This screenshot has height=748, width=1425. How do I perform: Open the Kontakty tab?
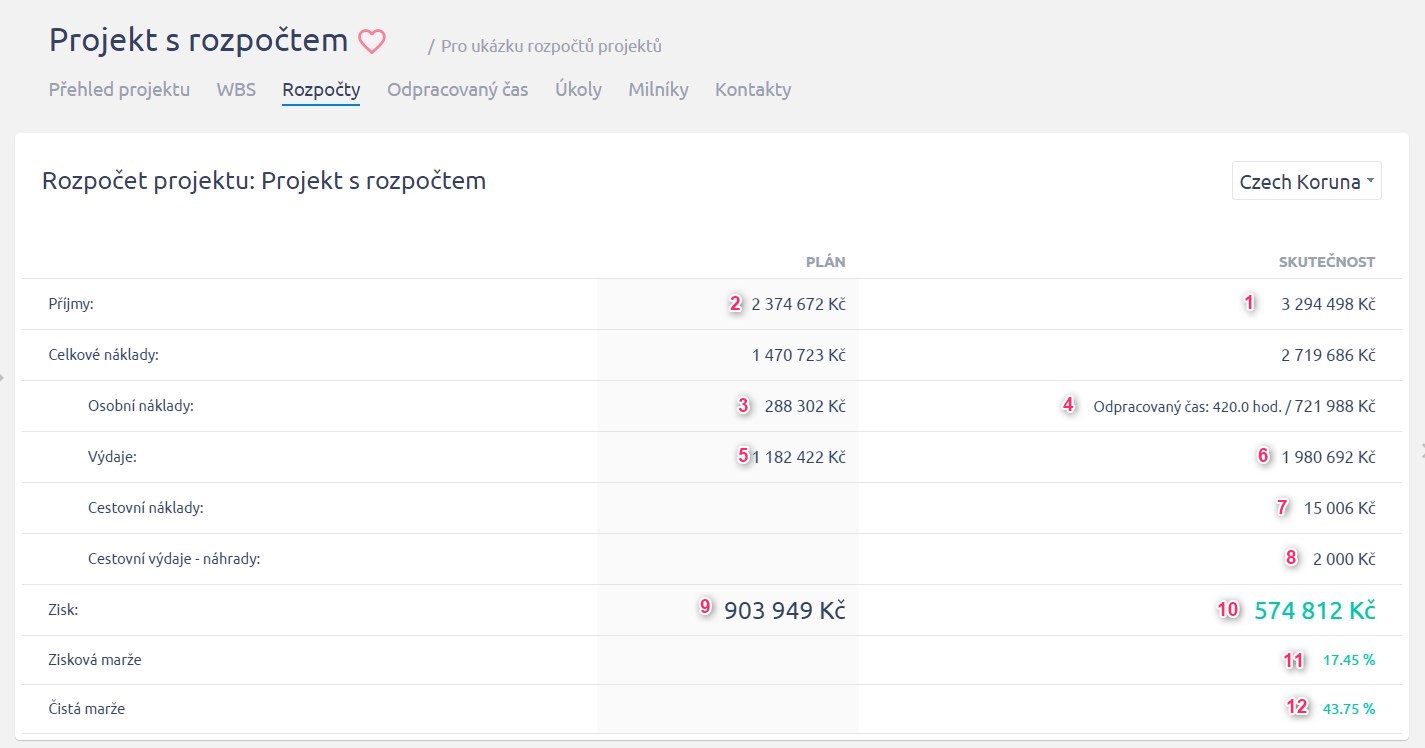pos(753,90)
